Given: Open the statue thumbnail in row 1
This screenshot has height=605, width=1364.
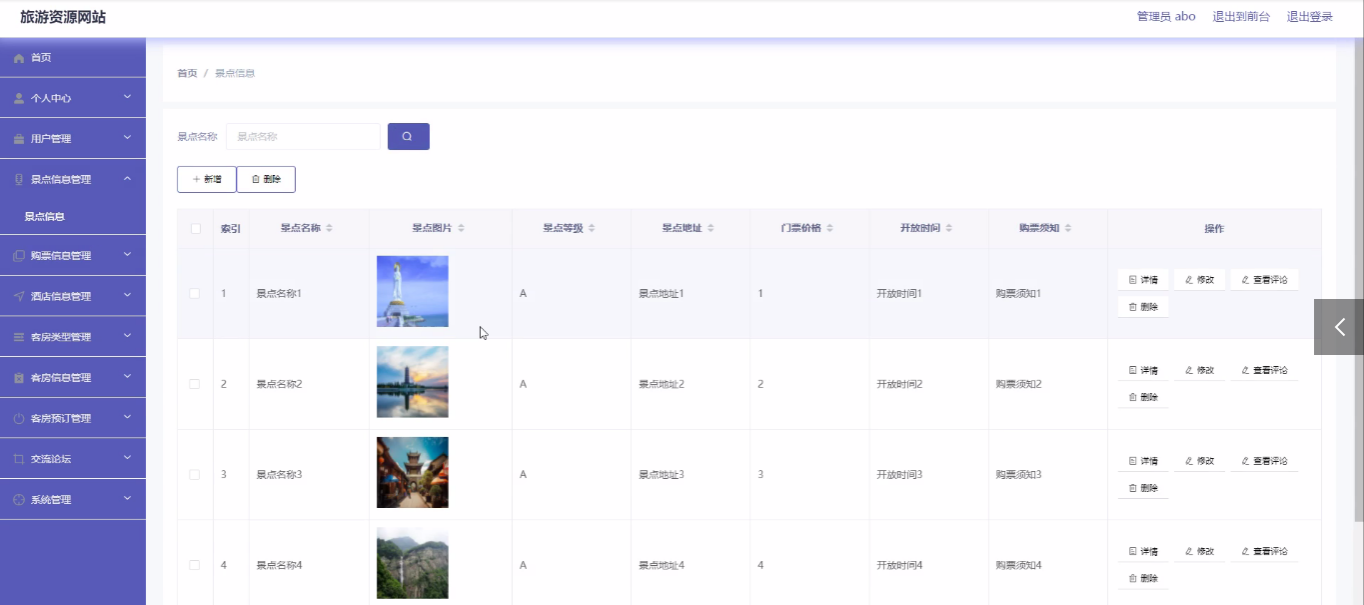Looking at the screenshot, I should click(412, 291).
